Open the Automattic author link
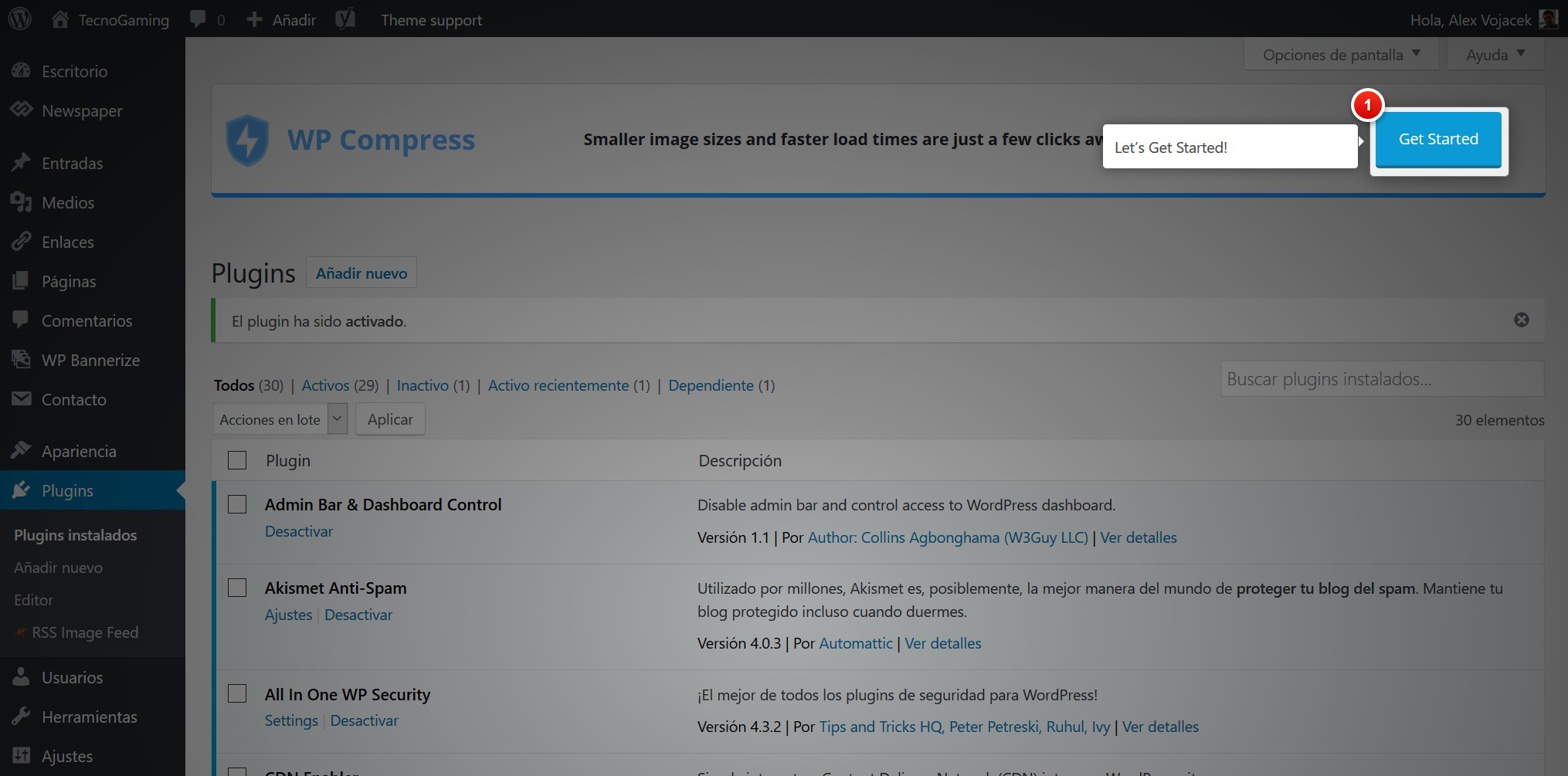This screenshot has width=1568, height=776. (x=856, y=643)
